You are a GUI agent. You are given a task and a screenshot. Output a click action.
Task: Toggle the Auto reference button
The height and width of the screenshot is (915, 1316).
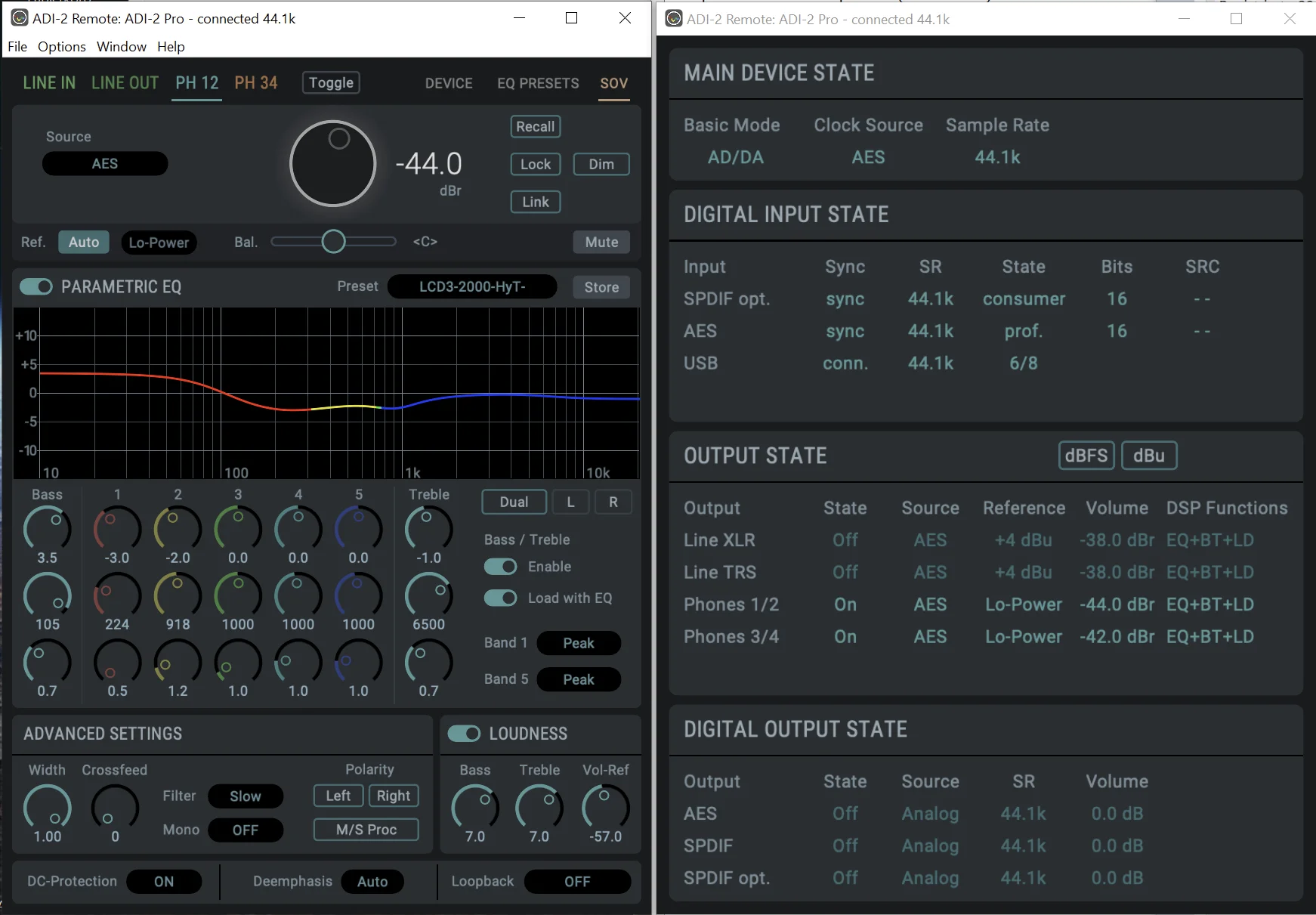tap(84, 243)
